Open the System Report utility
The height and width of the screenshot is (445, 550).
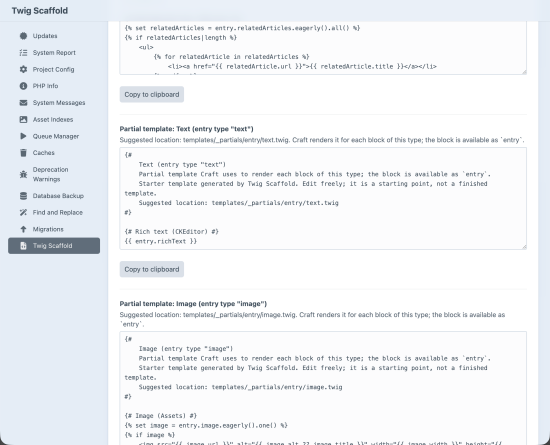click(x=54, y=53)
